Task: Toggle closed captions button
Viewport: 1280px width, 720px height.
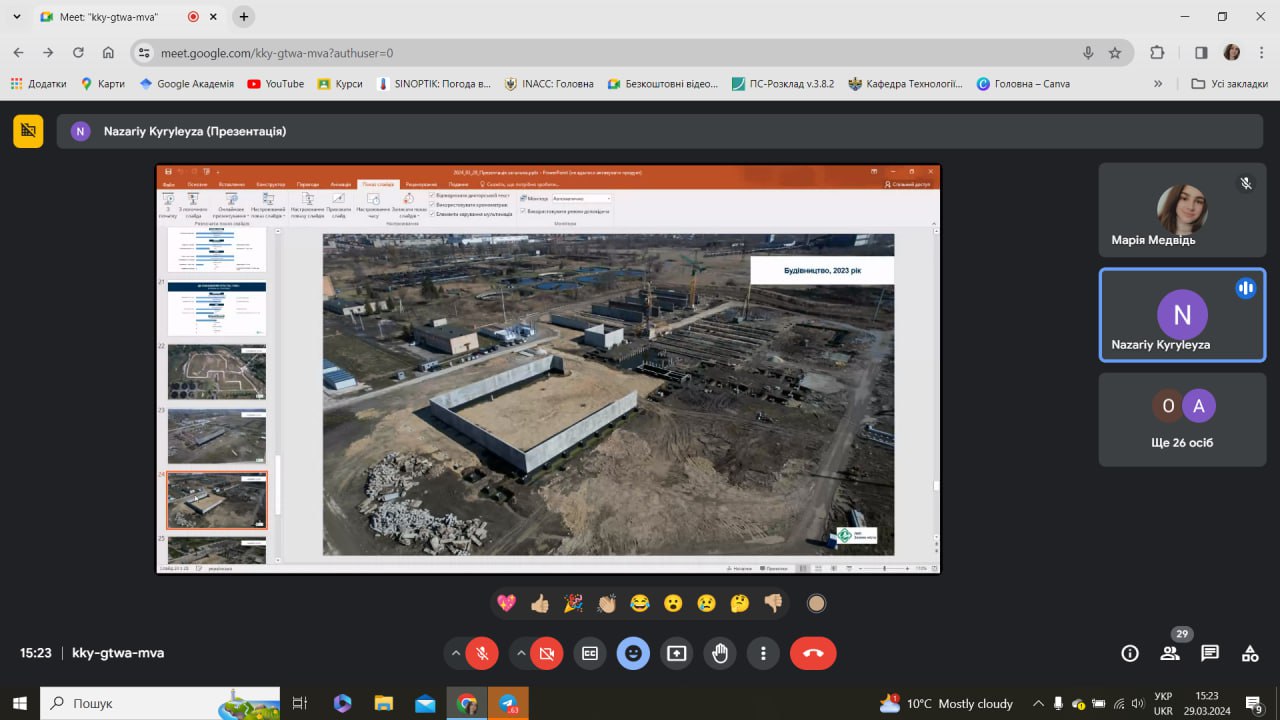Action: coord(590,653)
